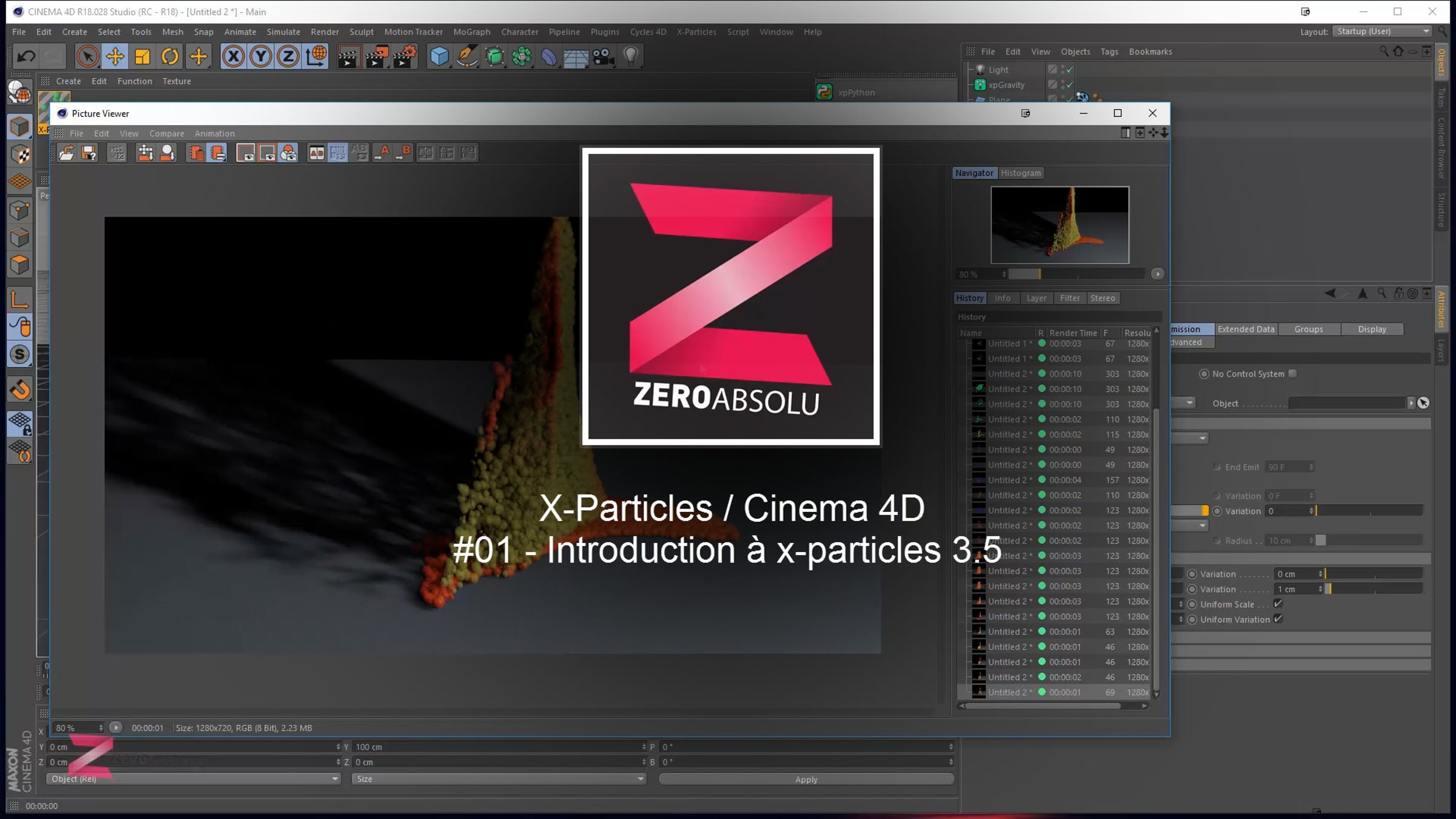Click arrow button beside the Object link field
Viewport: 1456px width, 819px height.
1411,403
